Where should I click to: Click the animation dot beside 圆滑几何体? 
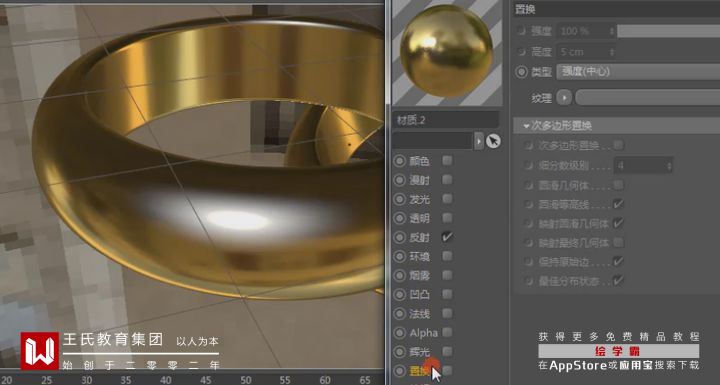(x=529, y=185)
